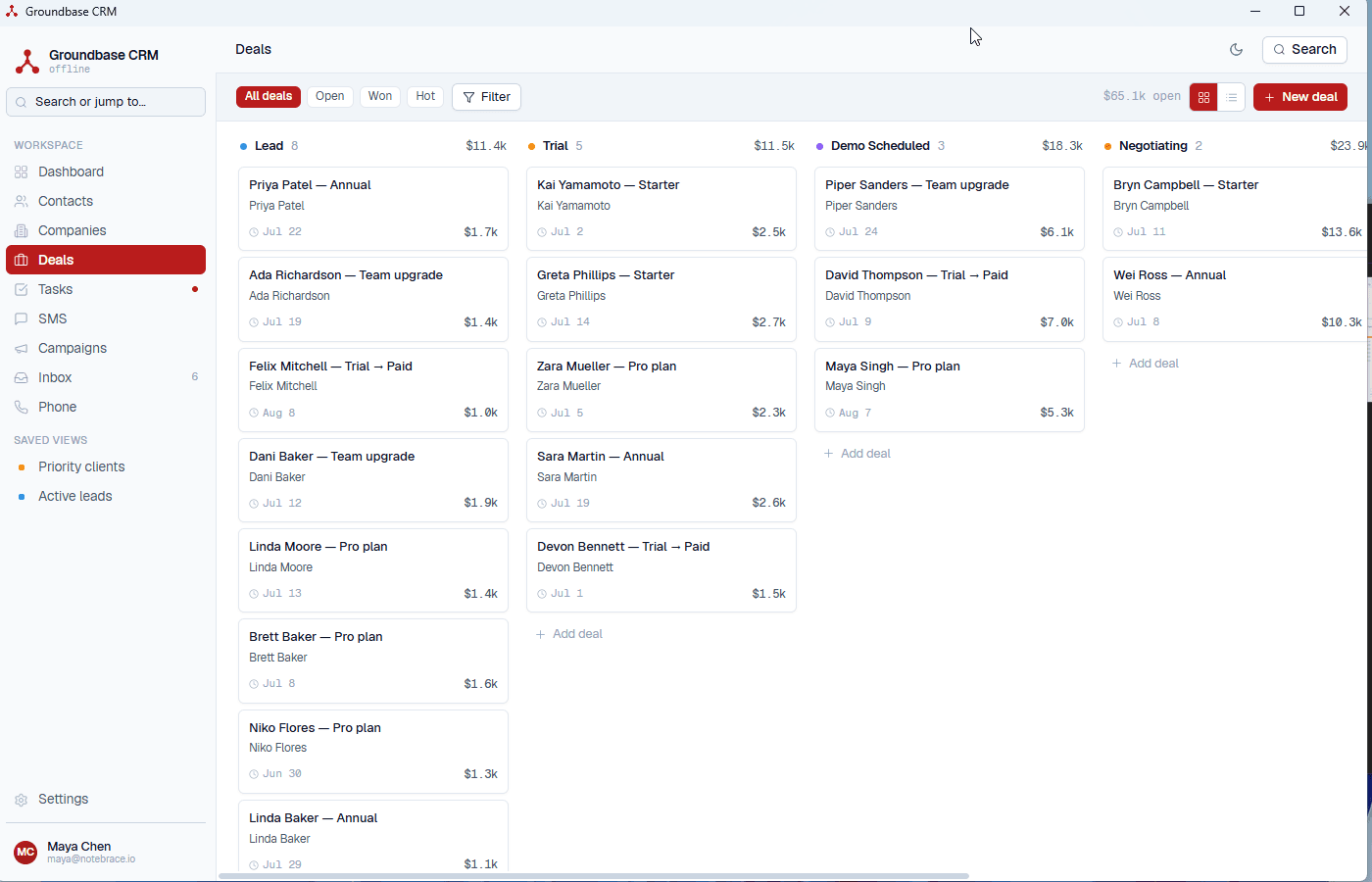Click clock icon on Kai Yamamoto card
Screen dimensions: 1372x882
542,232
